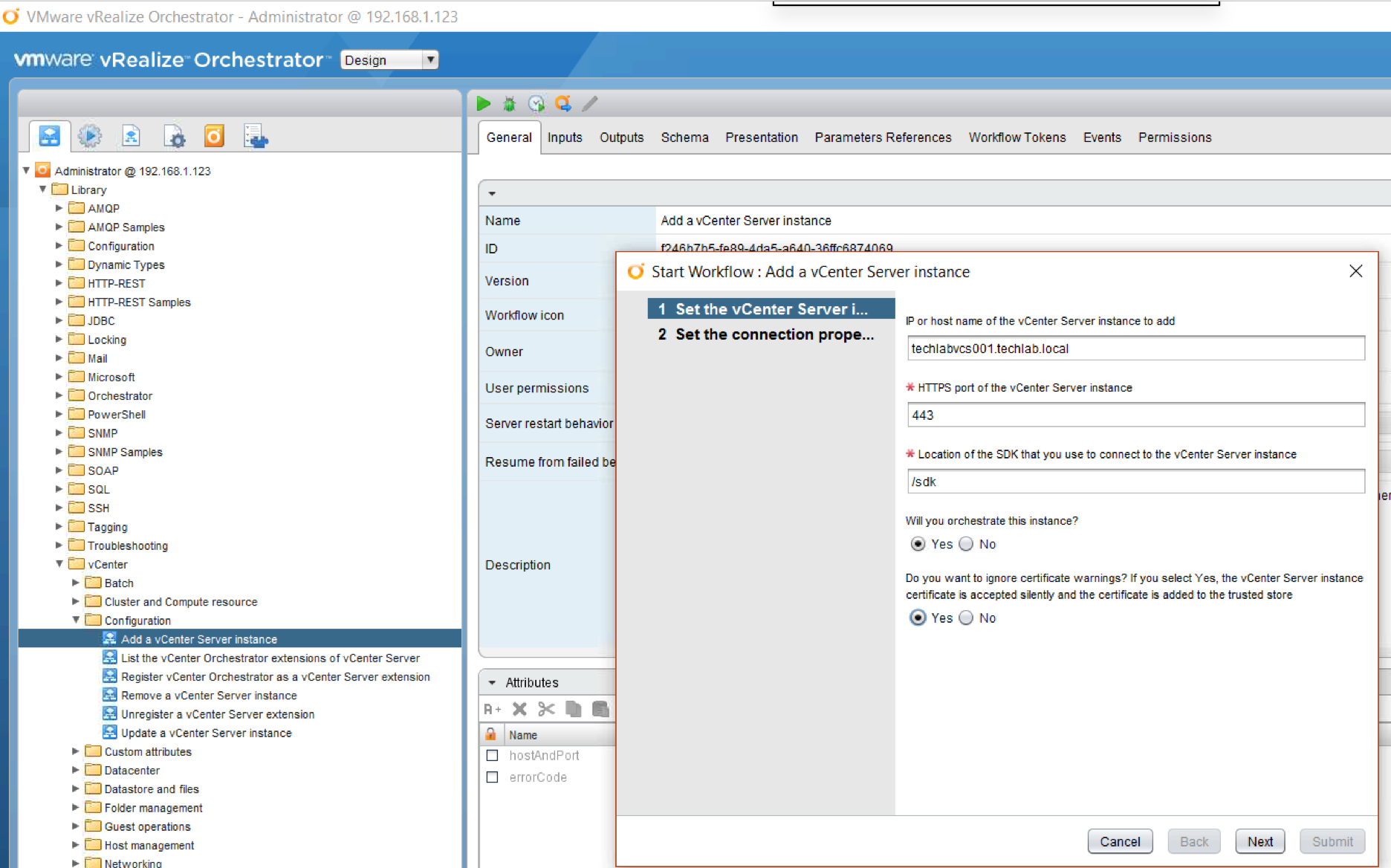The width and height of the screenshot is (1391, 868).
Task: Select No for orchestrate this instance
Action: [x=966, y=544]
